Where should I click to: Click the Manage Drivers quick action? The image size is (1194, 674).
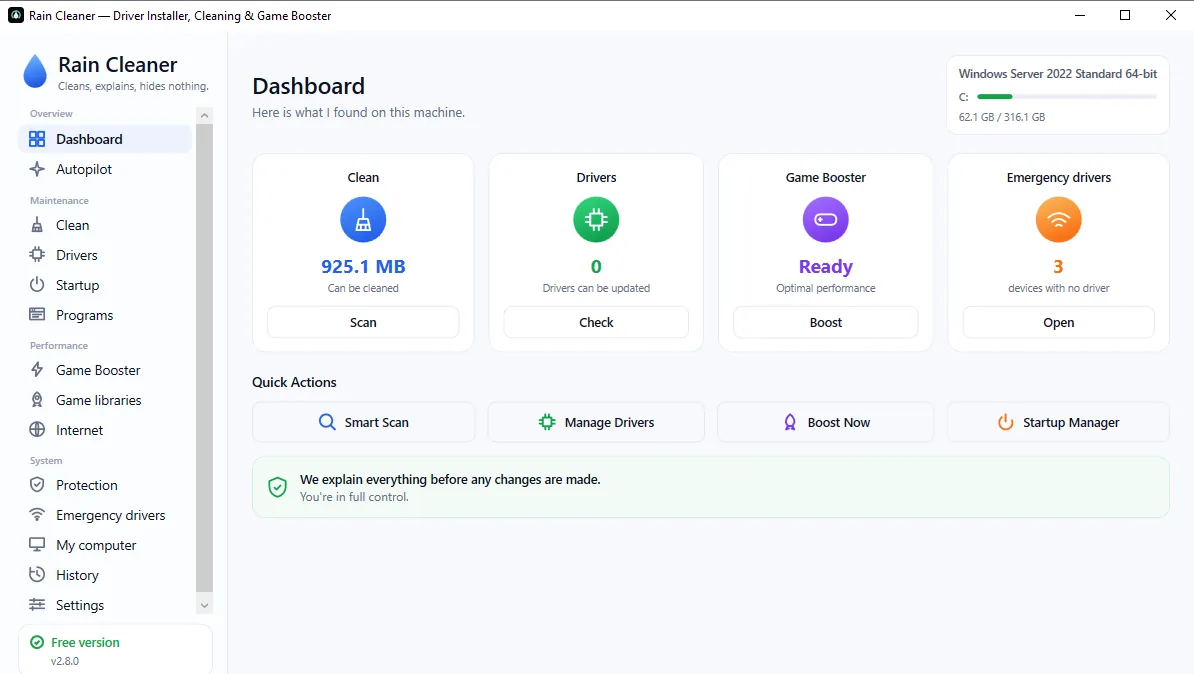596,422
